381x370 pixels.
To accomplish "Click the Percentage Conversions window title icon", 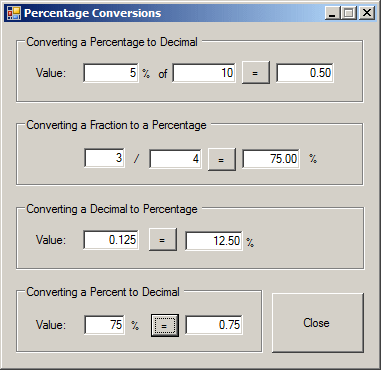I will (x=14, y=13).
